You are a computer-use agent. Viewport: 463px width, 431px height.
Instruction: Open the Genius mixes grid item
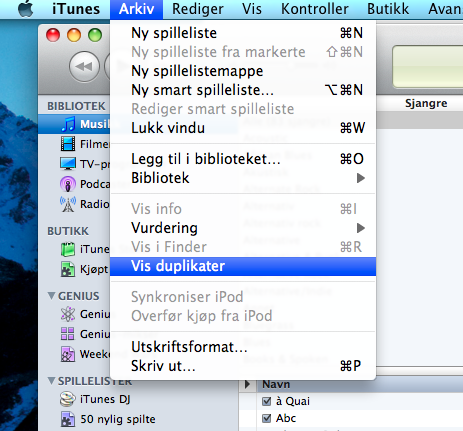coord(85,334)
